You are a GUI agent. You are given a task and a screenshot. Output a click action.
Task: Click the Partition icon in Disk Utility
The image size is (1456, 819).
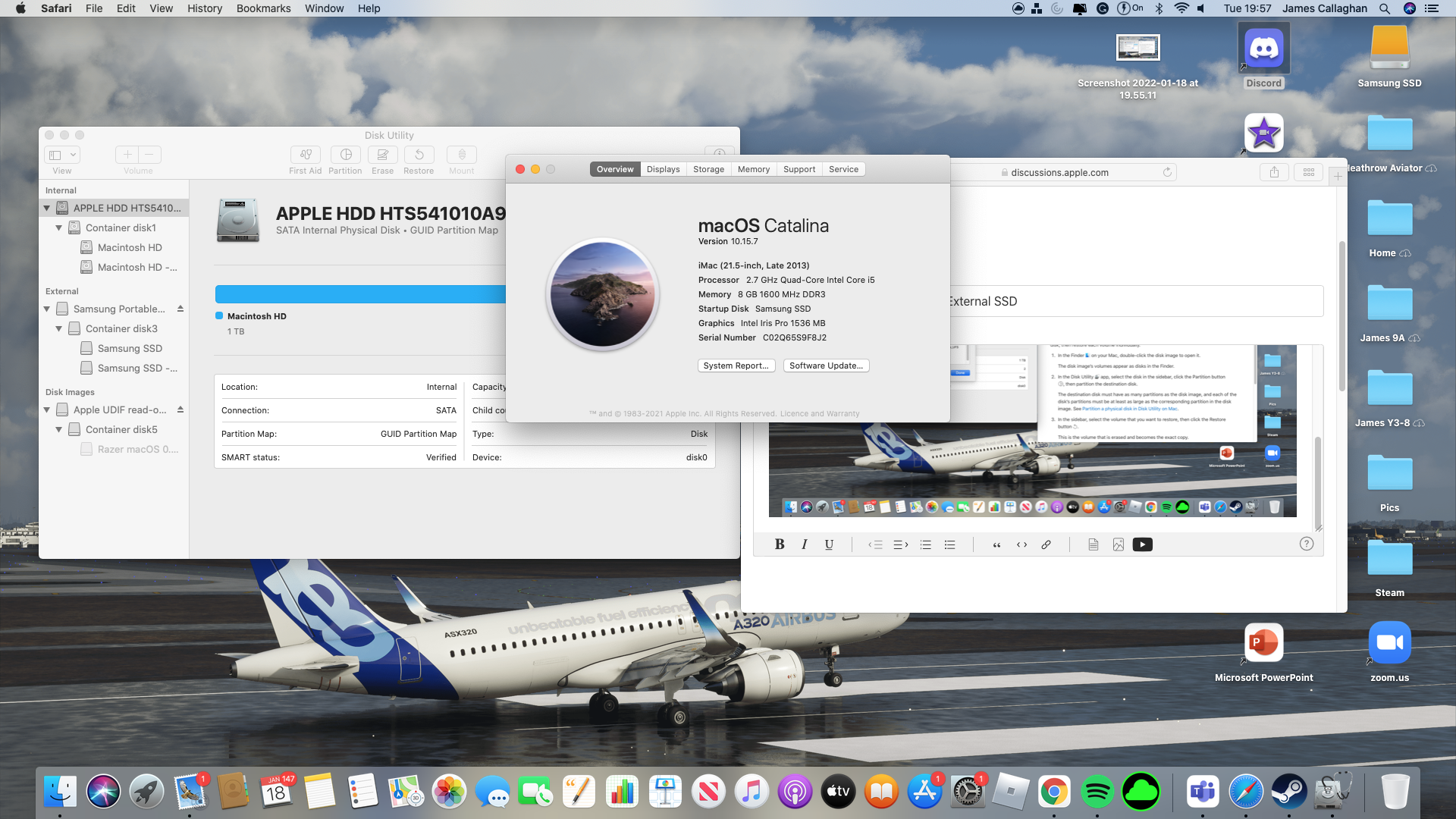point(345,155)
